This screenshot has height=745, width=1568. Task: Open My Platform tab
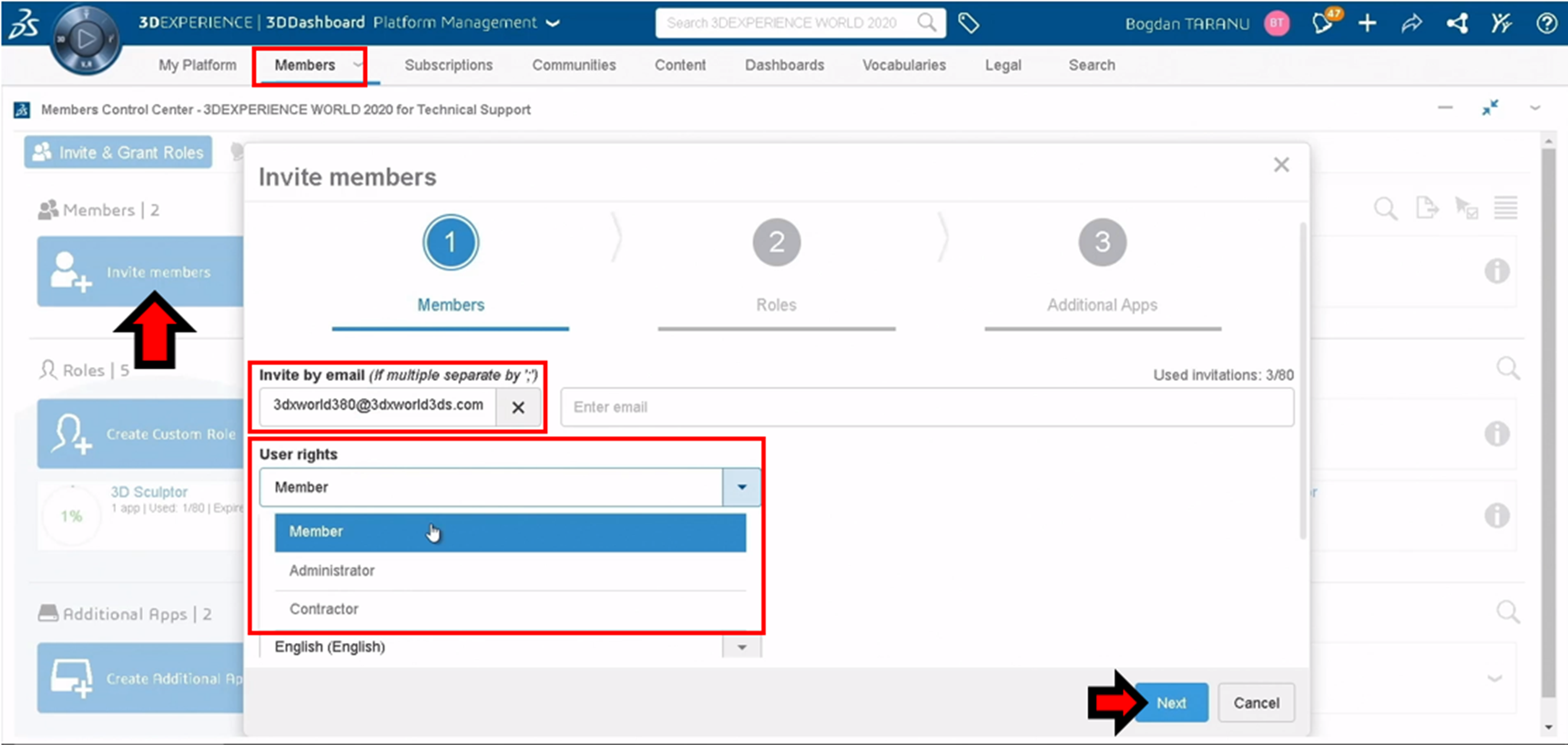click(x=198, y=66)
